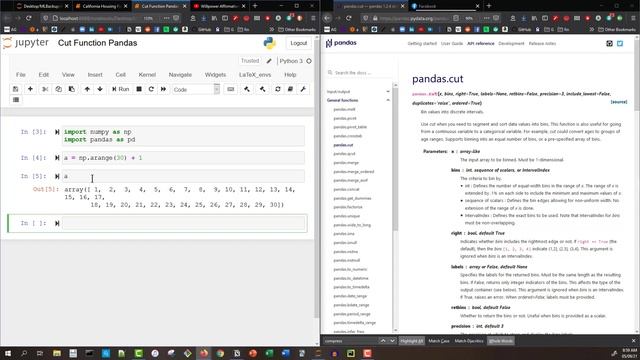Copy selected cells icon in Jupyter toolbar
The image size is (640, 360).
tap(58, 89)
